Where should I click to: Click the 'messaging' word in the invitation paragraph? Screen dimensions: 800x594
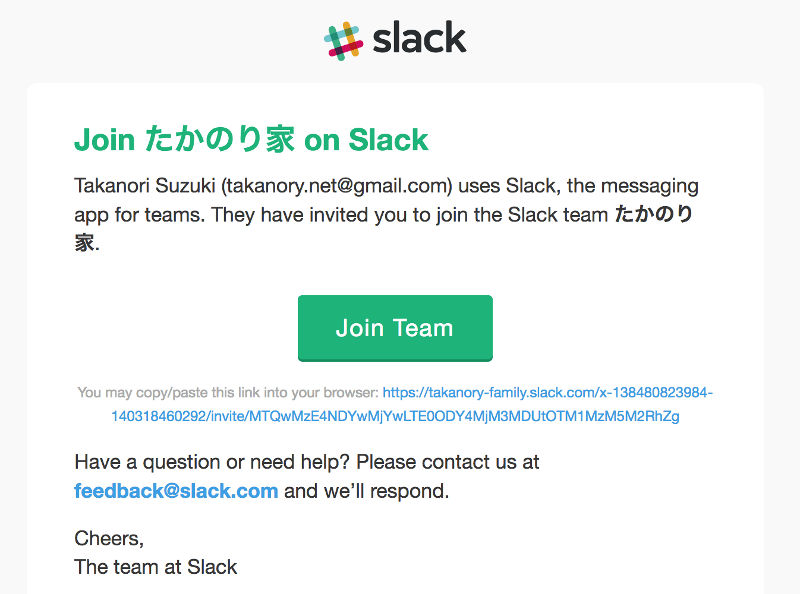click(x=649, y=187)
